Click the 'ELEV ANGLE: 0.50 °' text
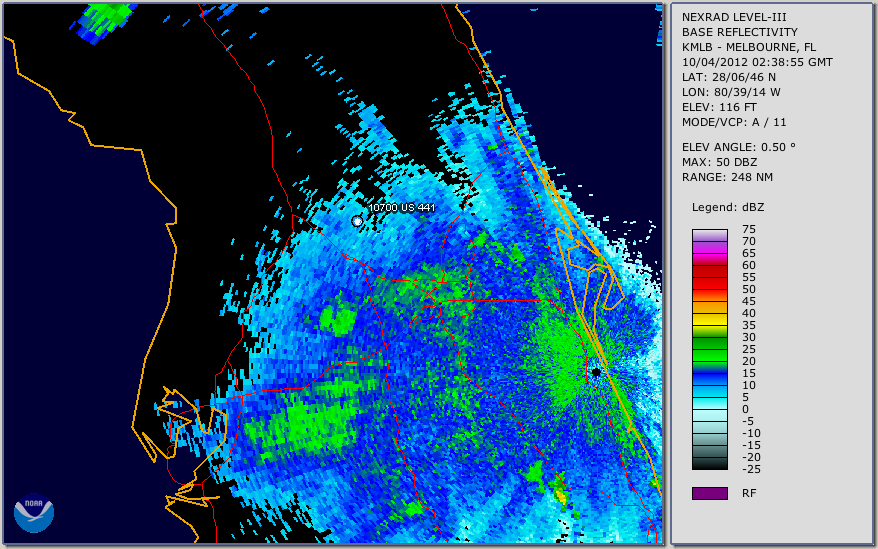This screenshot has width=878, height=549. pyautogui.click(x=738, y=147)
